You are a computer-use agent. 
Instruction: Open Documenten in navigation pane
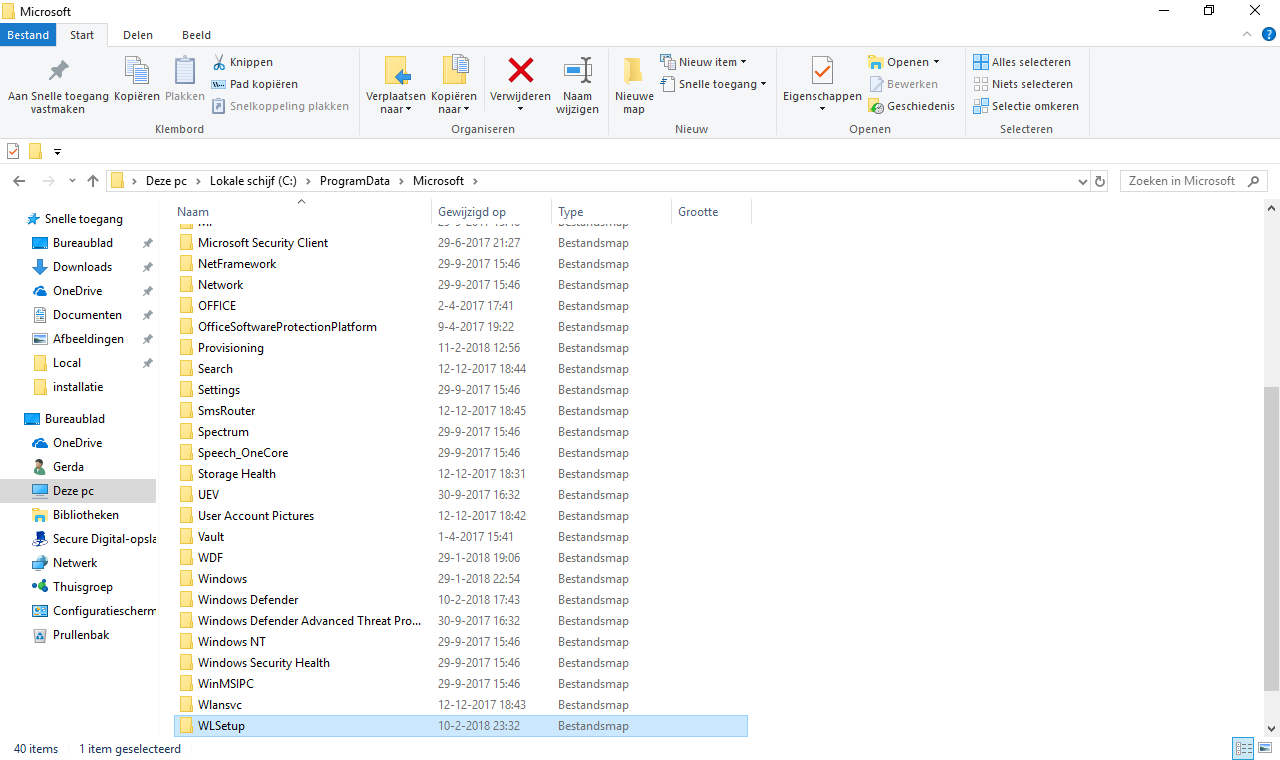coord(87,315)
